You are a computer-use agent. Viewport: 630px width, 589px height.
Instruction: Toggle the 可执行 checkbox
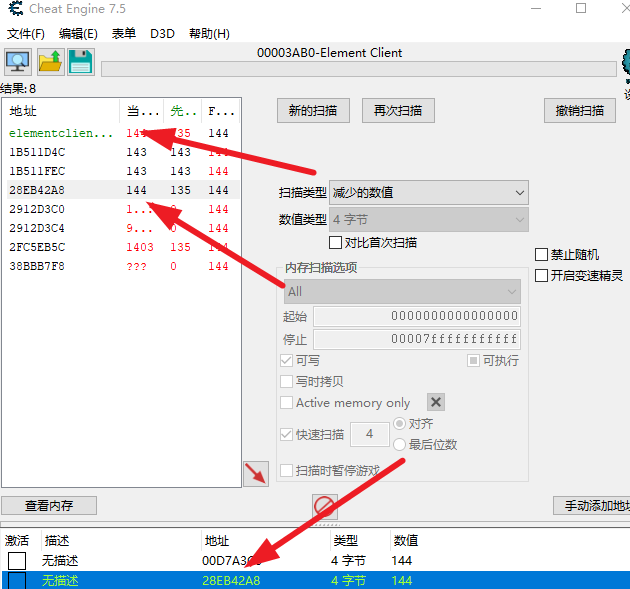coord(473,360)
